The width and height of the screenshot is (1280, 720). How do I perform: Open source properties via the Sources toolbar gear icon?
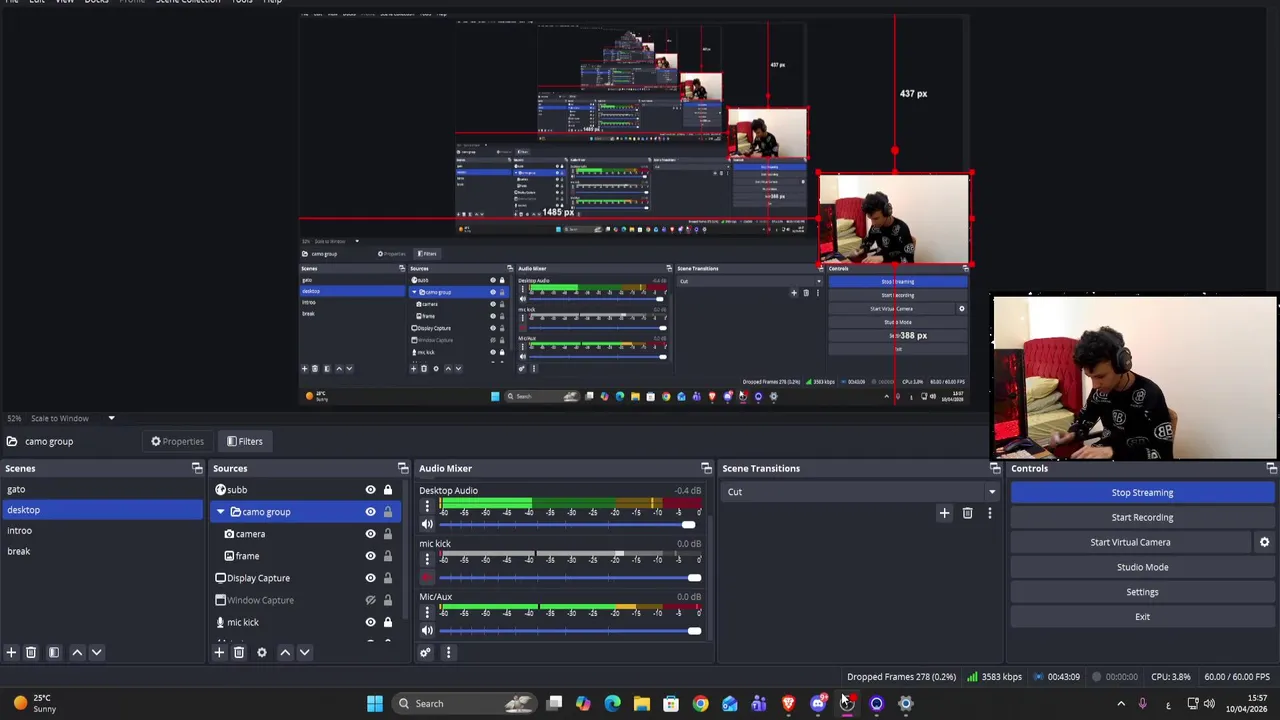point(262,652)
